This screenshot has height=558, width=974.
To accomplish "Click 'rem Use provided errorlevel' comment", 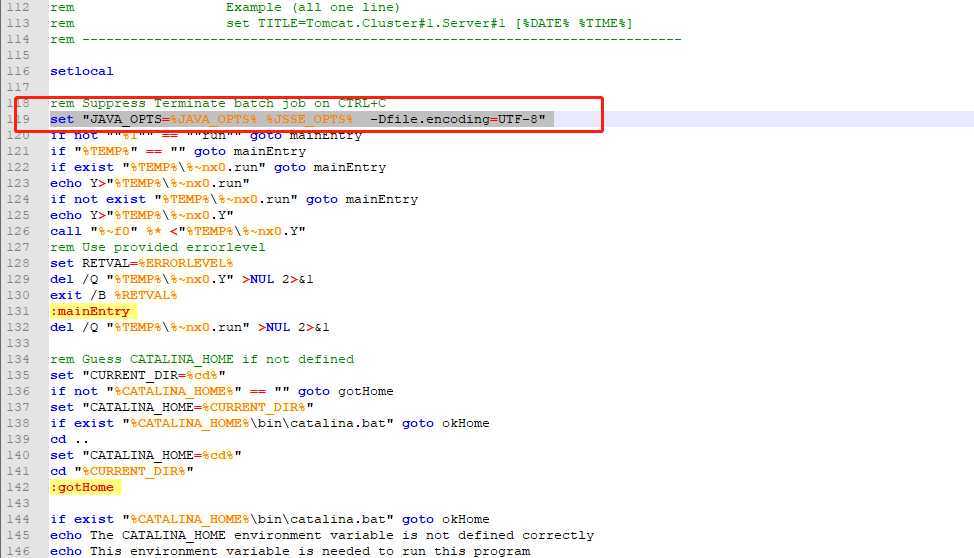I will point(158,247).
